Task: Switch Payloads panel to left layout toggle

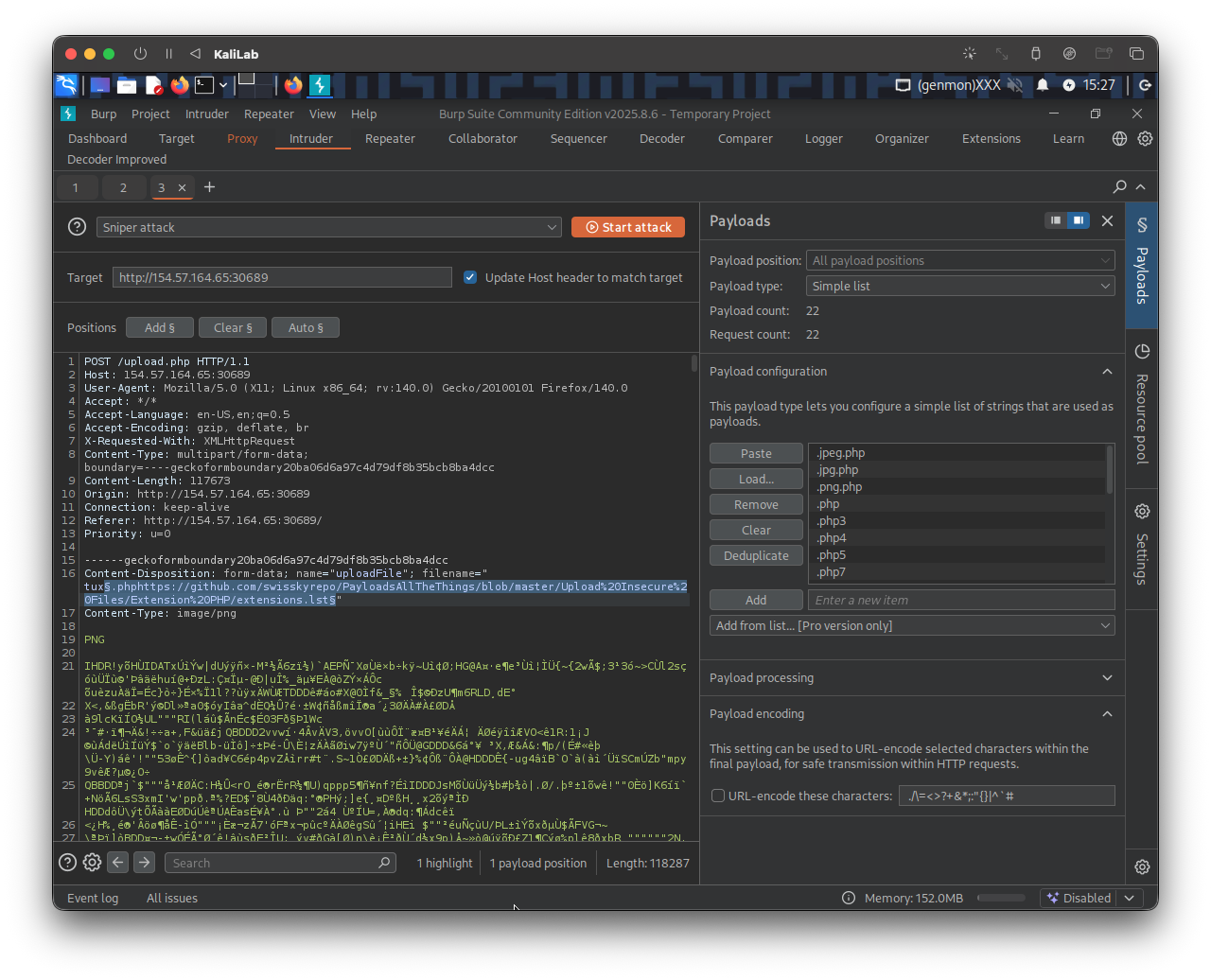Action: click(x=1056, y=220)
